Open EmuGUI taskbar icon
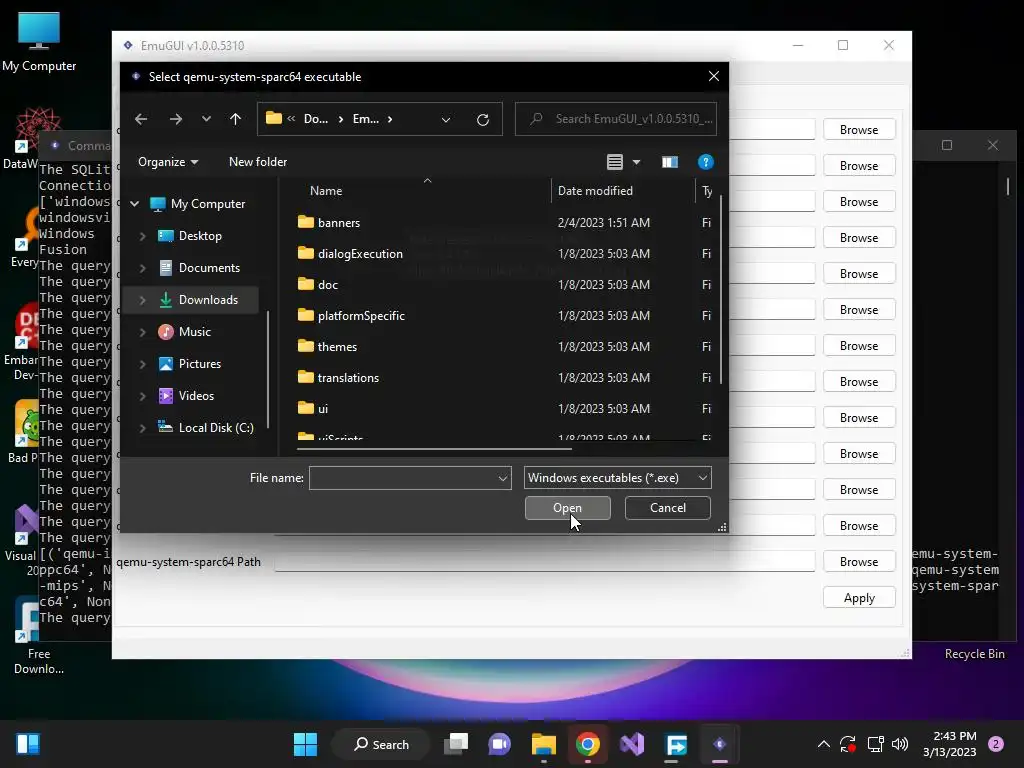 click(x=720, y=744)
